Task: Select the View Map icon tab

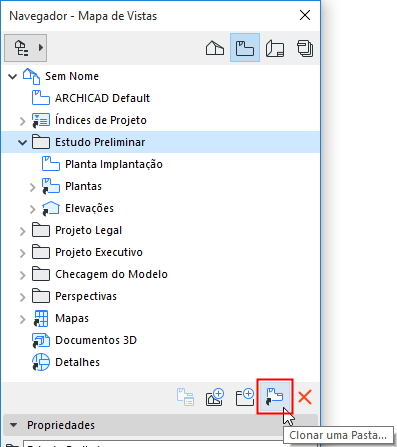Action: 245,48
